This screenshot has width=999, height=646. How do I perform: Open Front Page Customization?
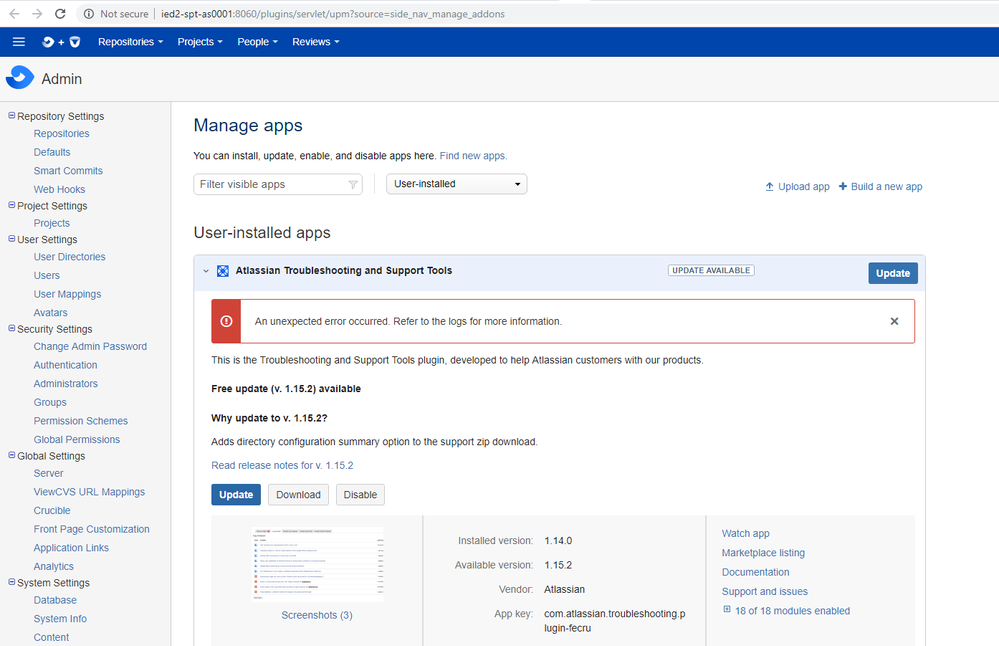91,529
